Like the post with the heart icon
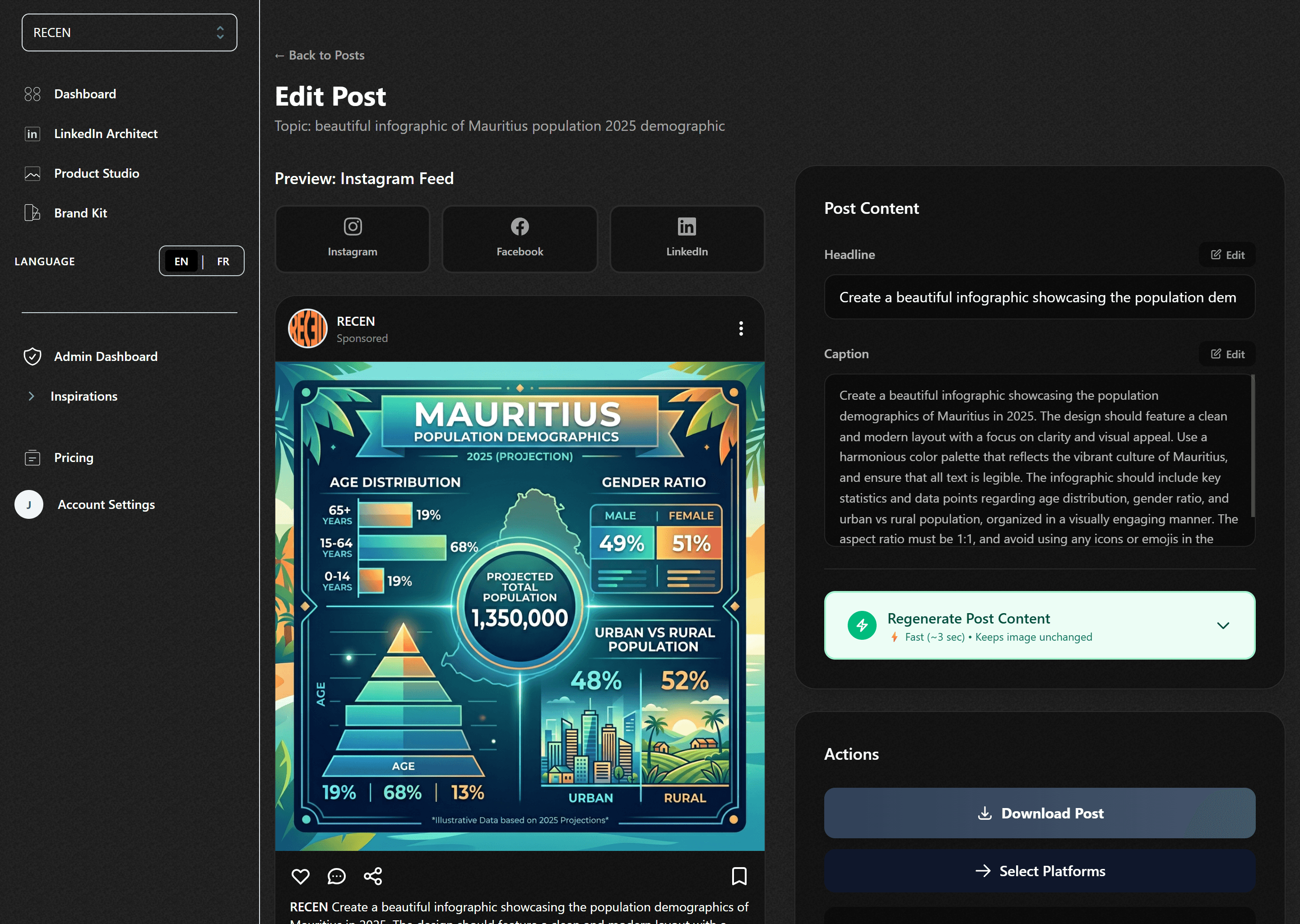 301,876
